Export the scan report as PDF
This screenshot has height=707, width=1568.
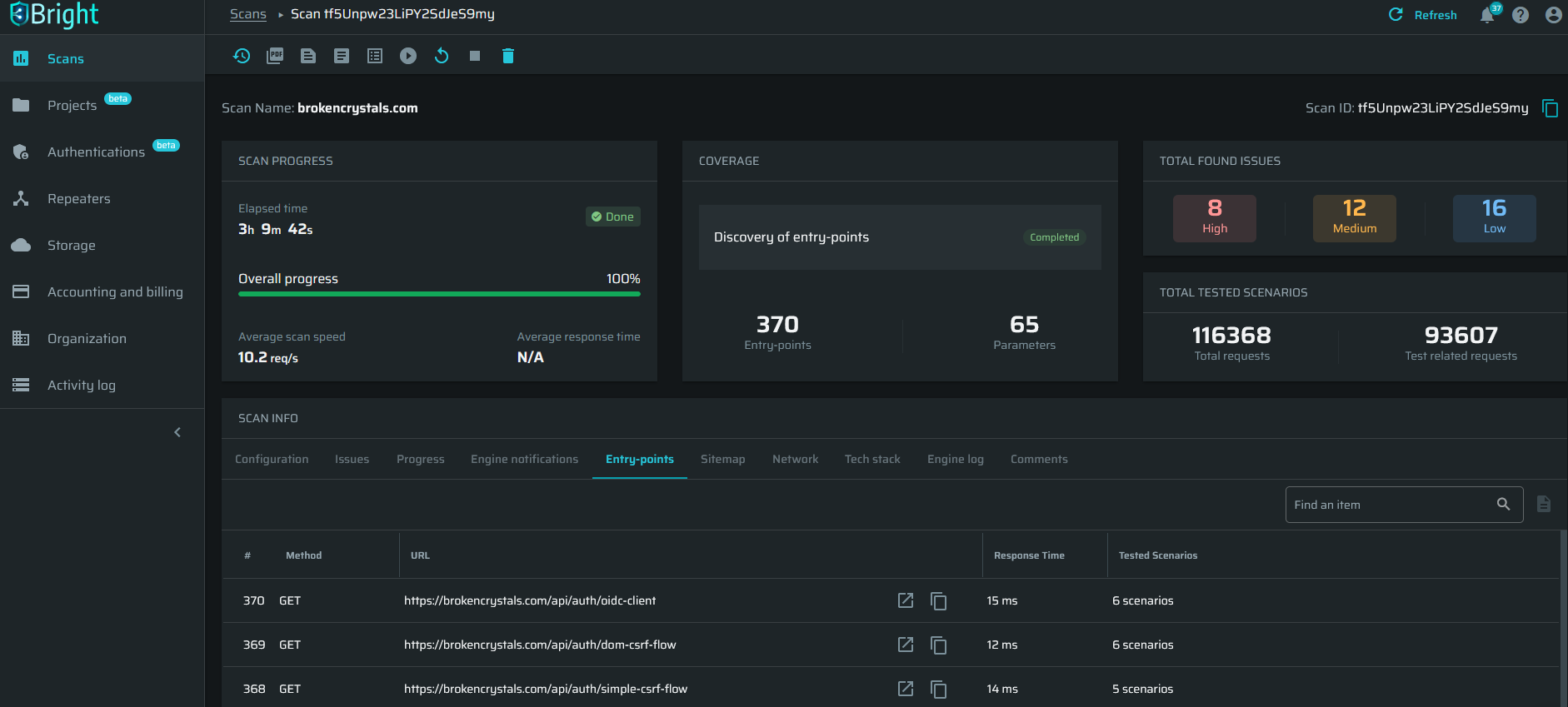pyautogui.click(x=275, y=56)
